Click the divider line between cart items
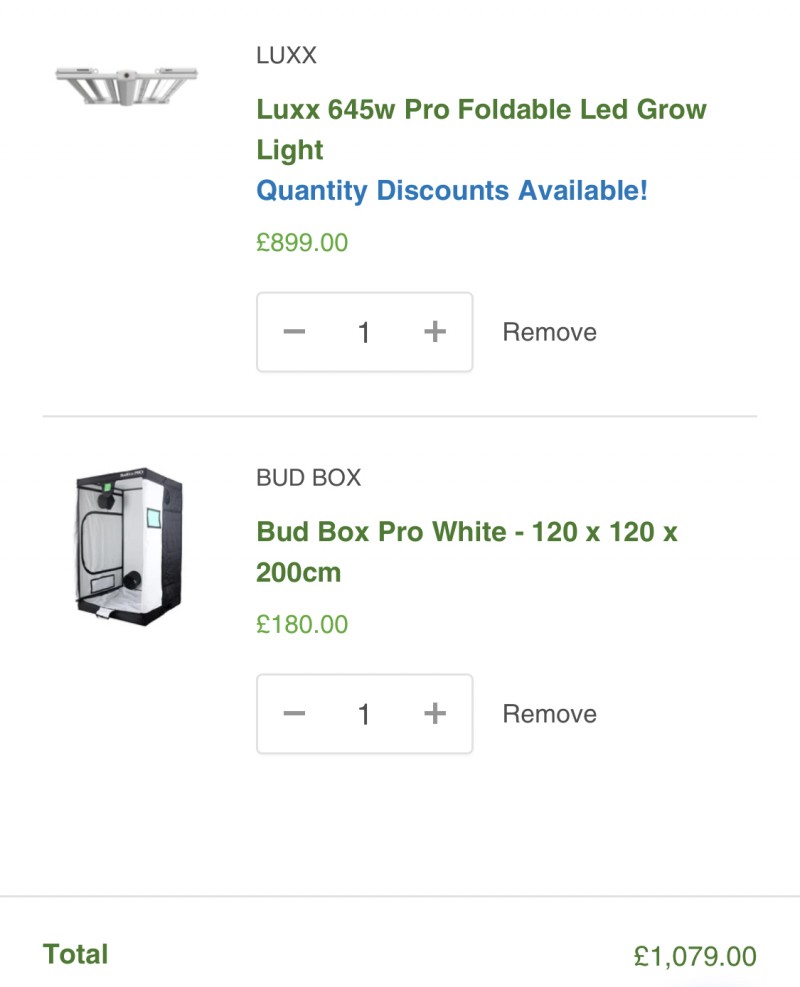 tap(400, 416)
